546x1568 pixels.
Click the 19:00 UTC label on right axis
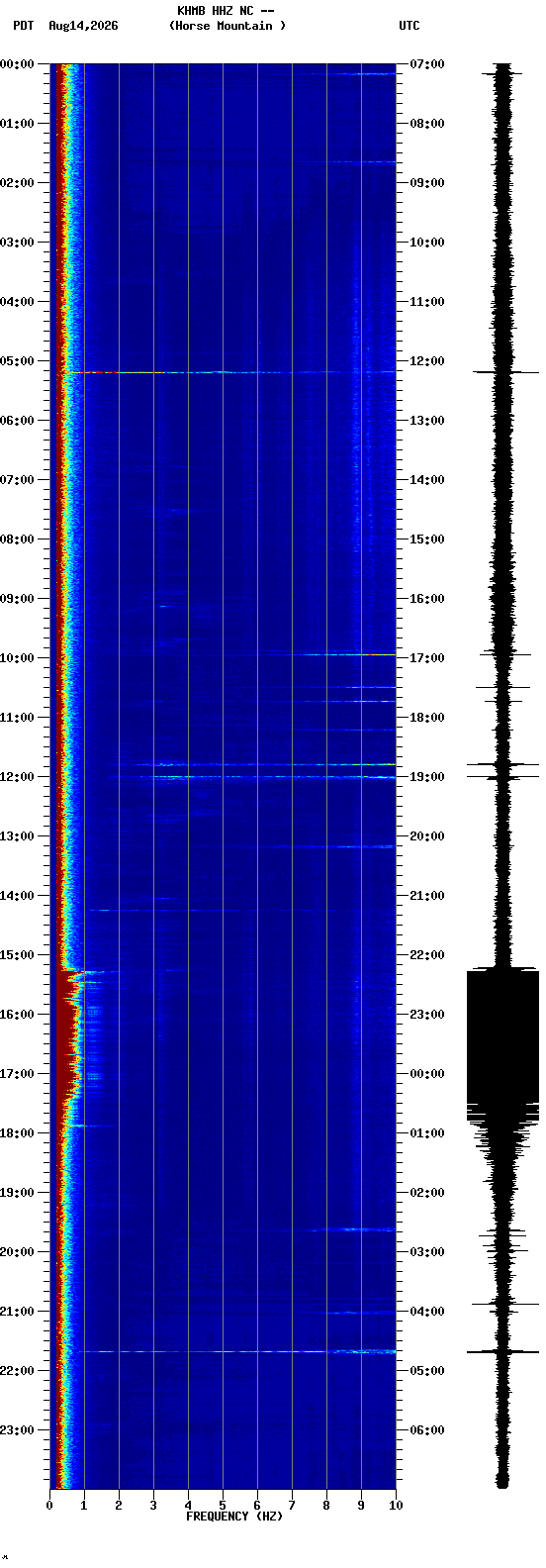tap(427, 777)
